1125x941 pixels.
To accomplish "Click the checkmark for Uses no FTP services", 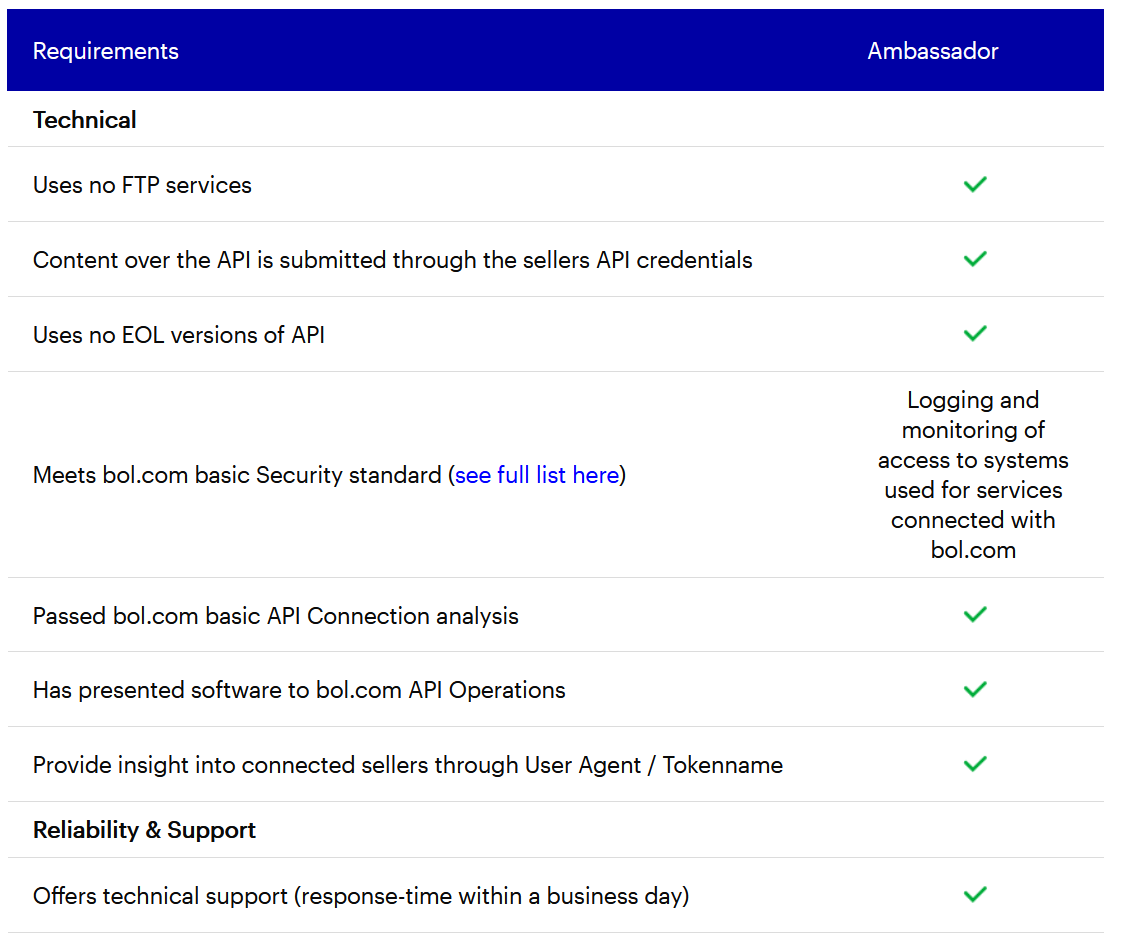I will click(974, 184).
